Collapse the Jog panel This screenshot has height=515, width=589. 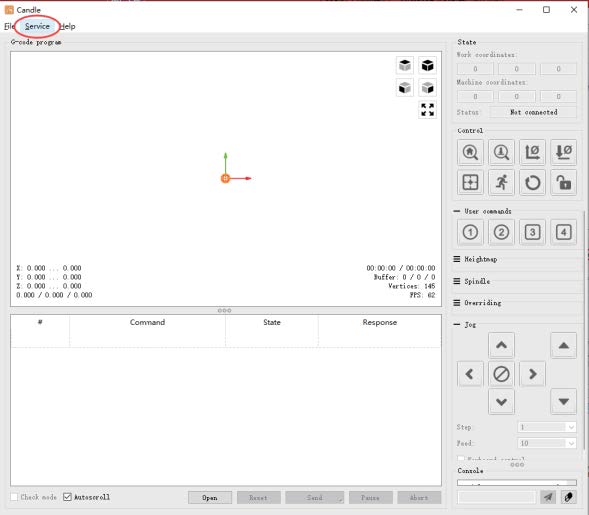click(457, 325)
